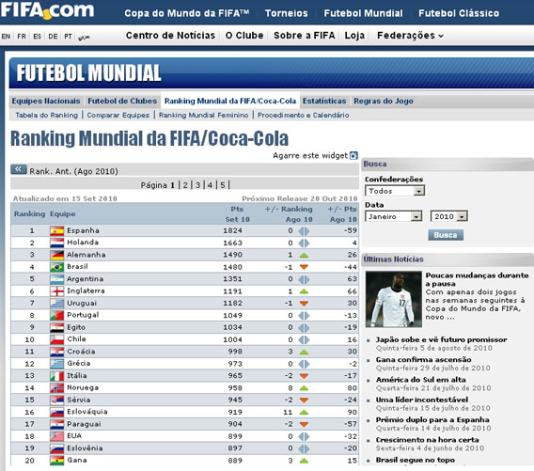
Task: Click the Eslováquia flag icon
Action: click(57, 412)
